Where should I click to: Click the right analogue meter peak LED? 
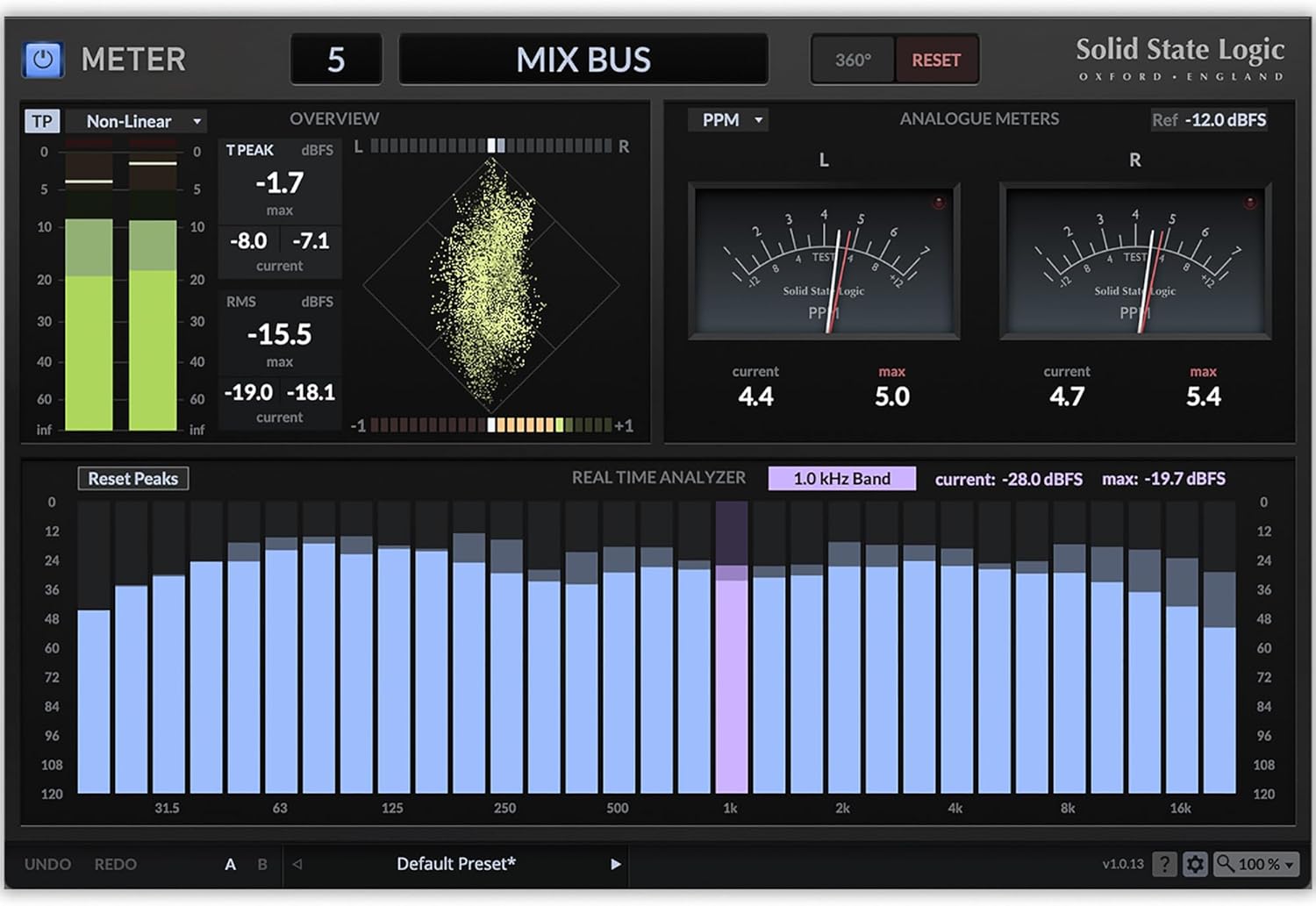coord(1249,203)
